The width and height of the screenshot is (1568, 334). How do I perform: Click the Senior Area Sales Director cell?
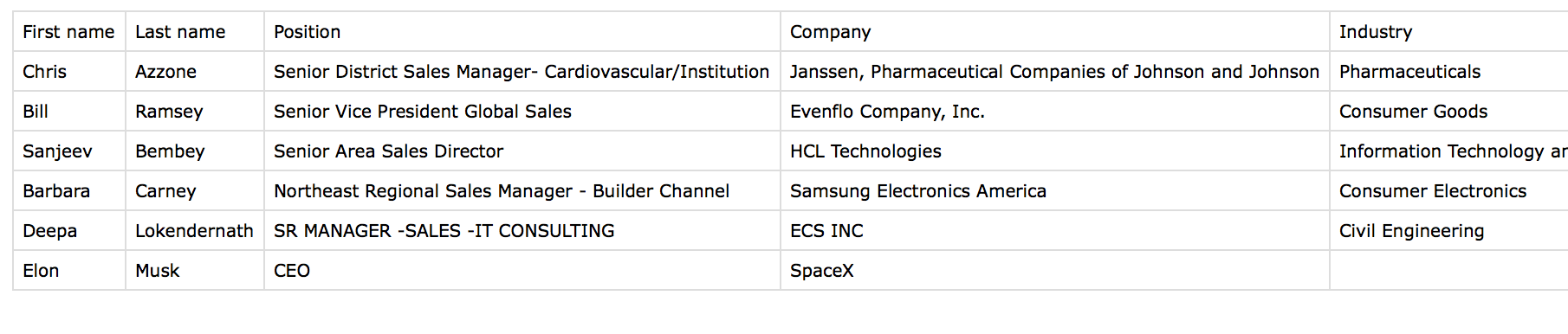pyautogui.click(x=522, y=151)
